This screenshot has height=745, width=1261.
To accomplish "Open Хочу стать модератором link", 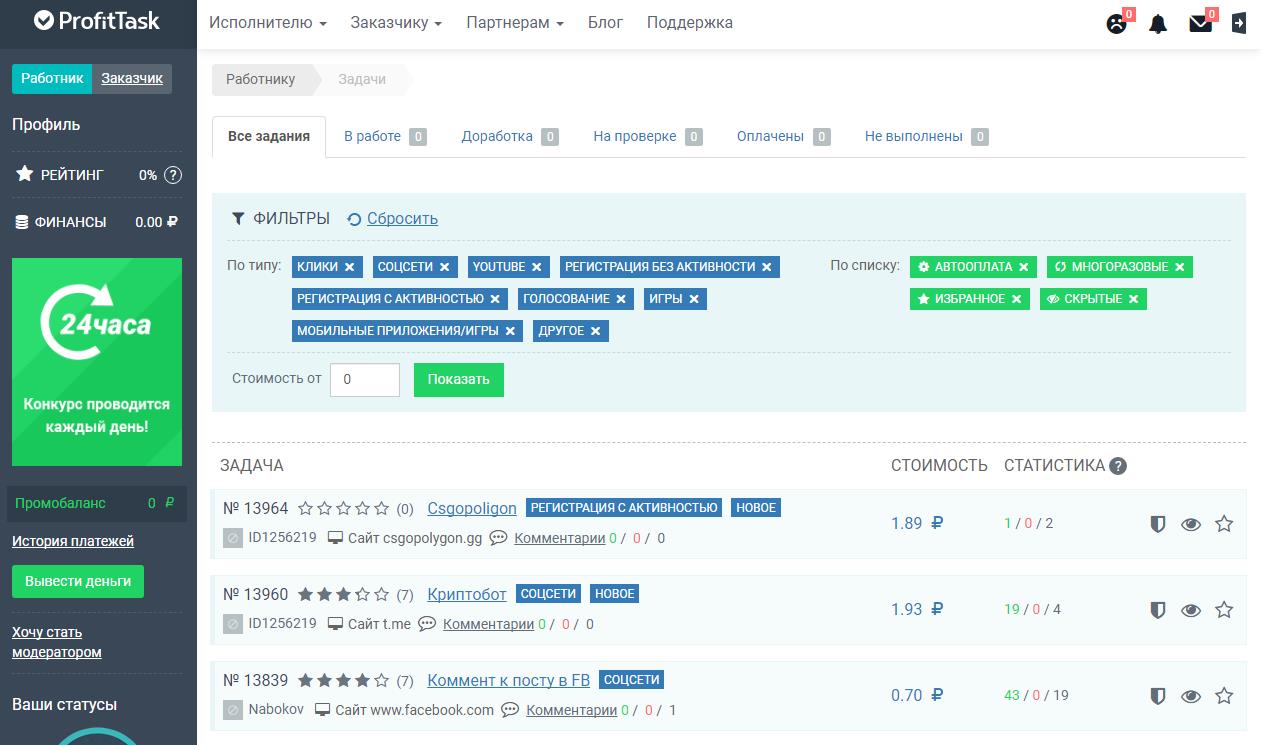I will (x=57, y=642).
